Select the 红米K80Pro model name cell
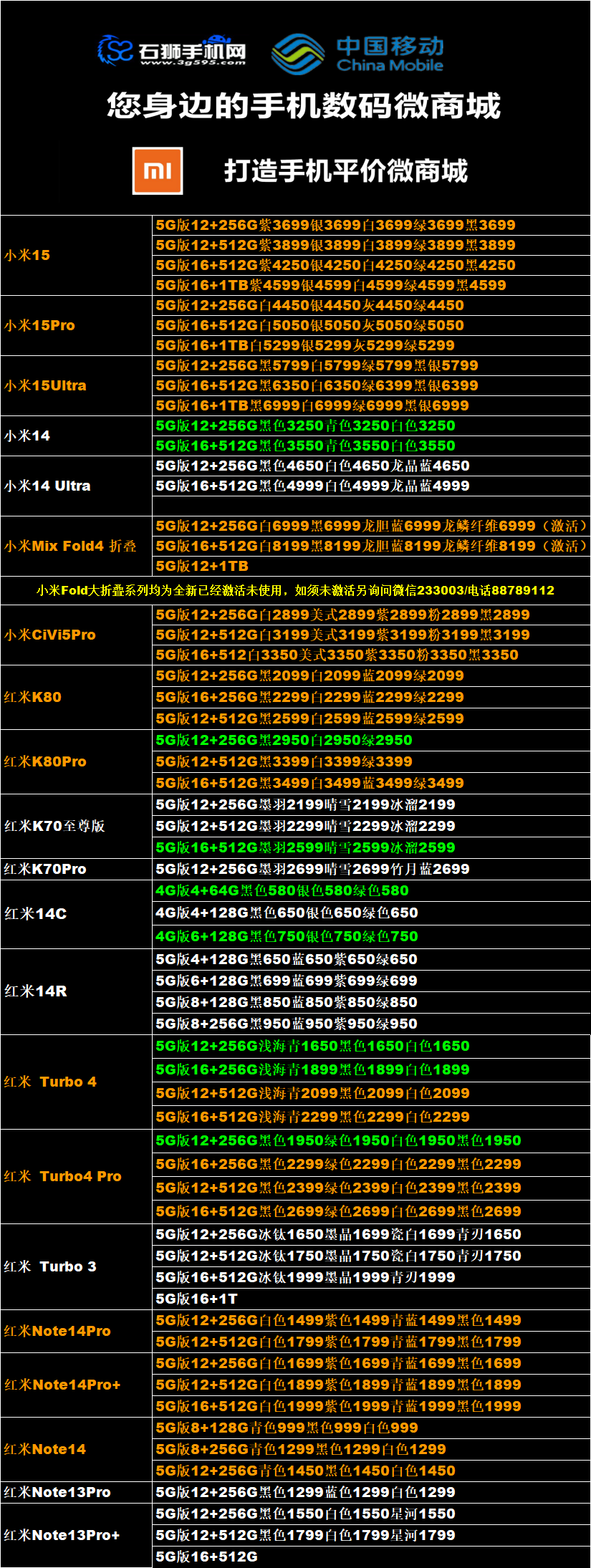591x1568 pixels. (x=77, y=761)
